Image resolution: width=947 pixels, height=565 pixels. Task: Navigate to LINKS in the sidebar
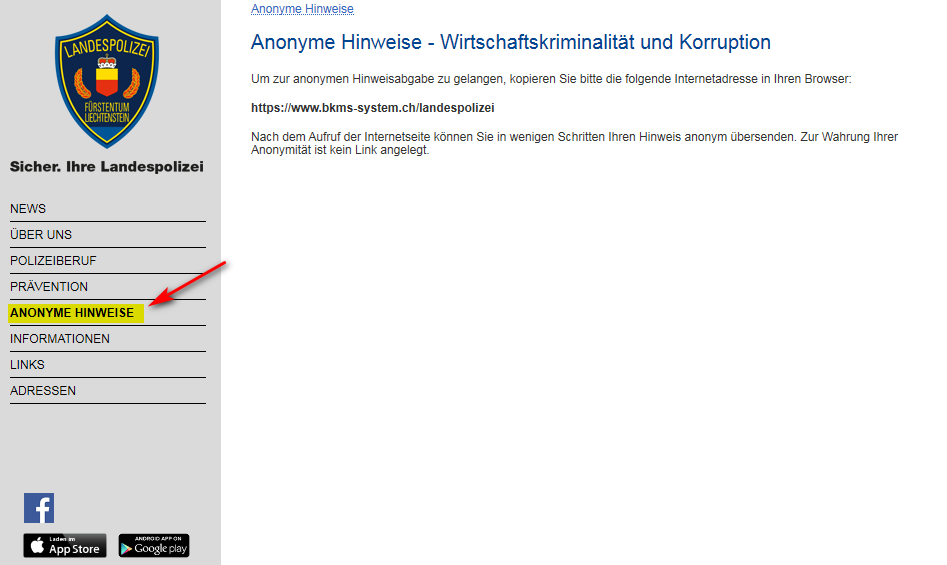pyautogui.click(x=27, y=365)
